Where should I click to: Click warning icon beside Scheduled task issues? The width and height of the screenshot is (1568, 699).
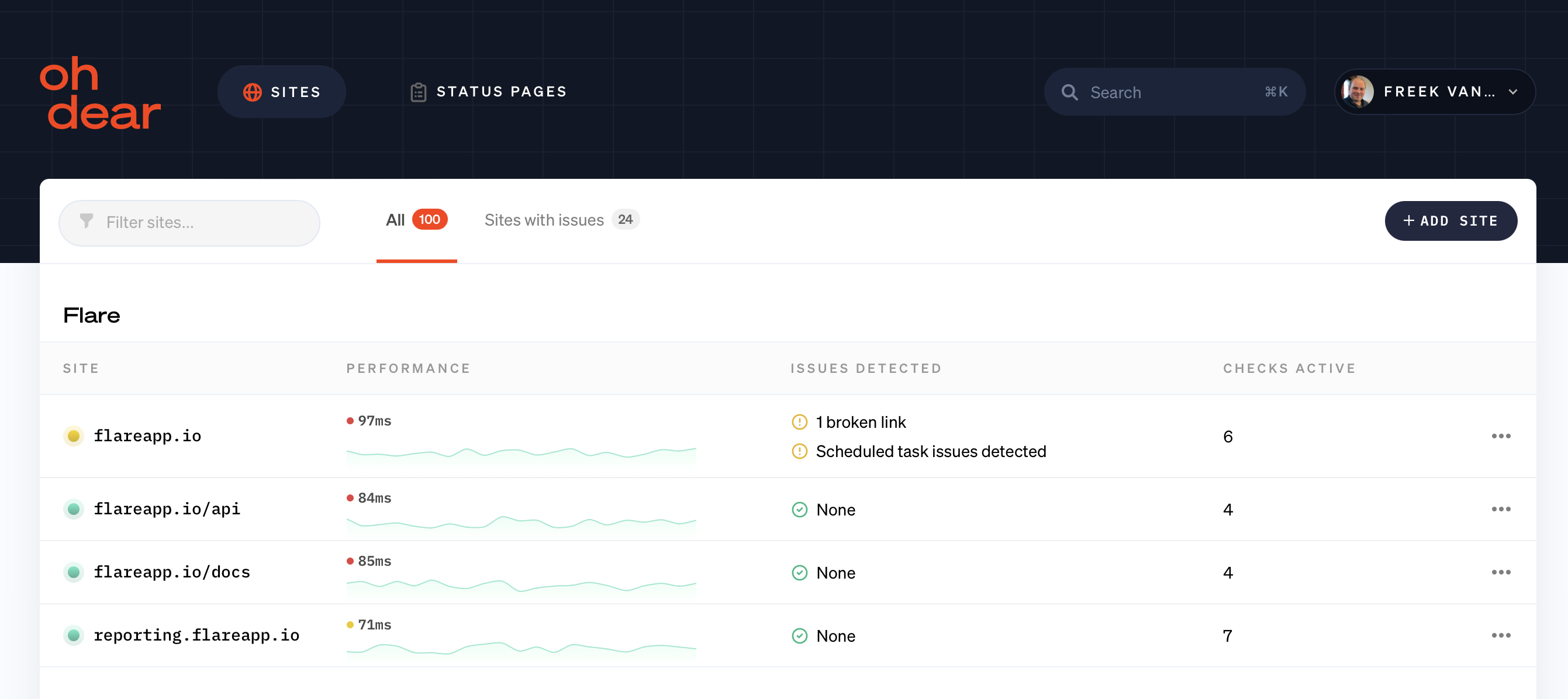coord(799,451)
